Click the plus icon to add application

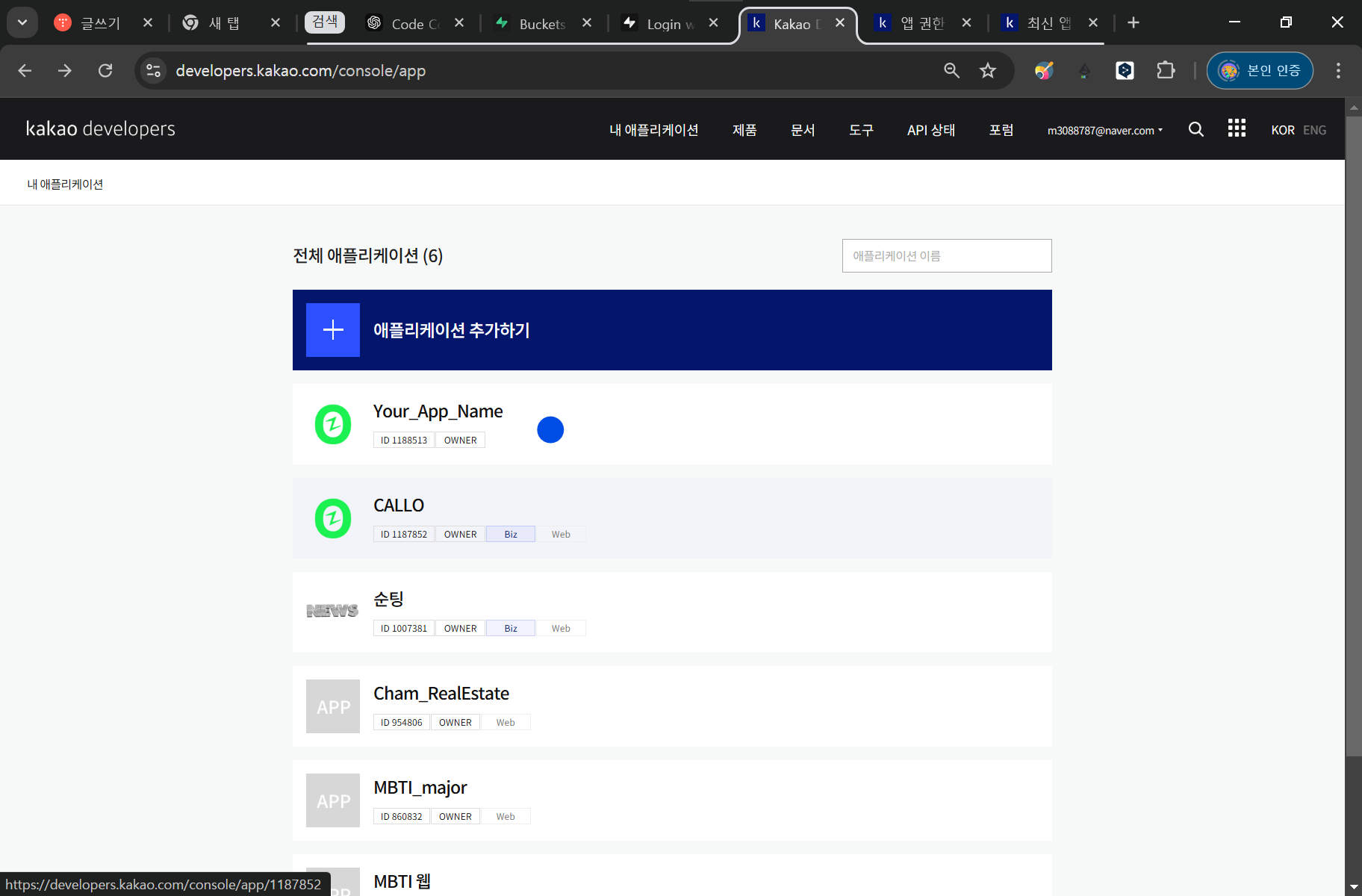click(333, 330)
